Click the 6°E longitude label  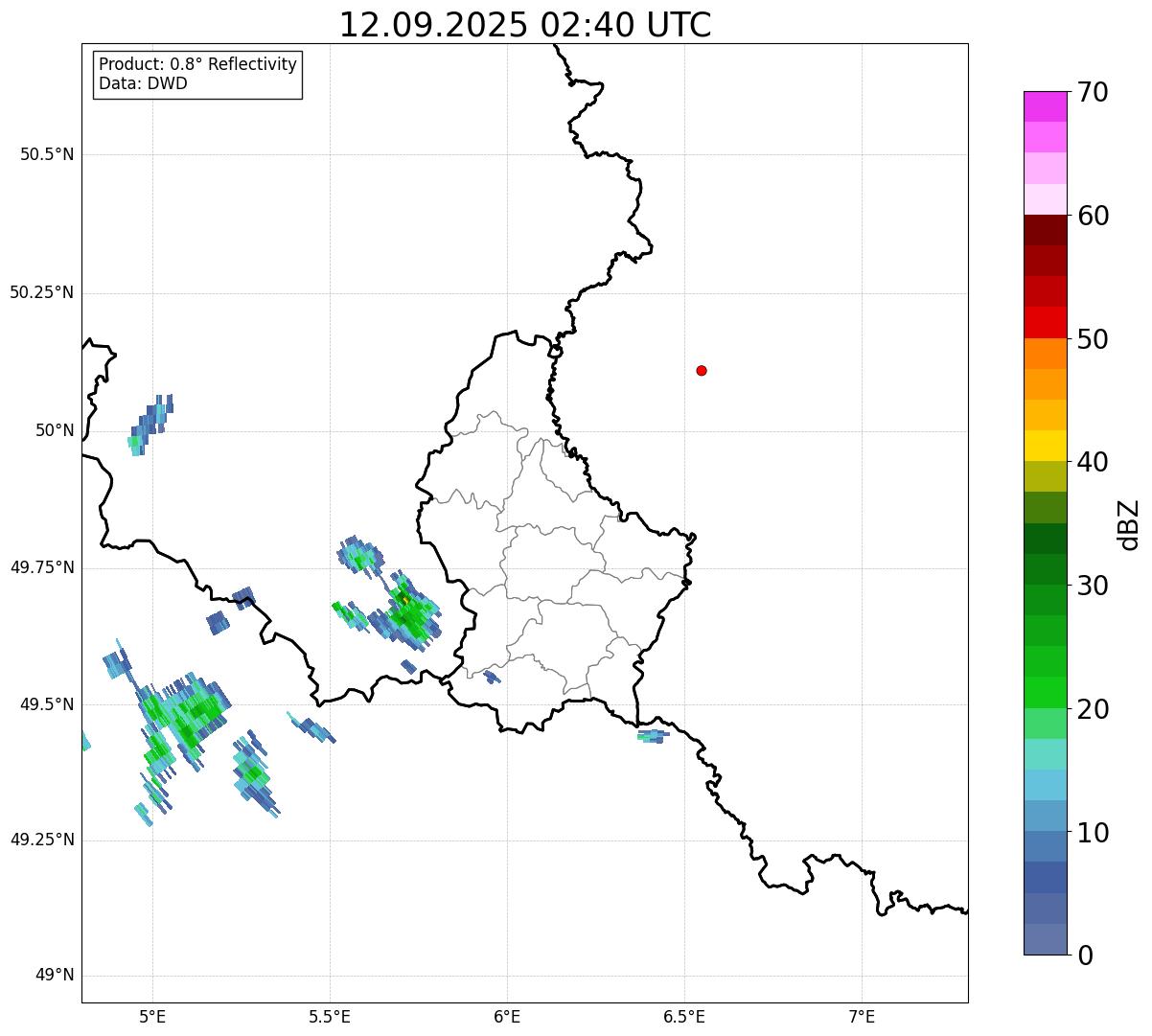(507, 1016)
